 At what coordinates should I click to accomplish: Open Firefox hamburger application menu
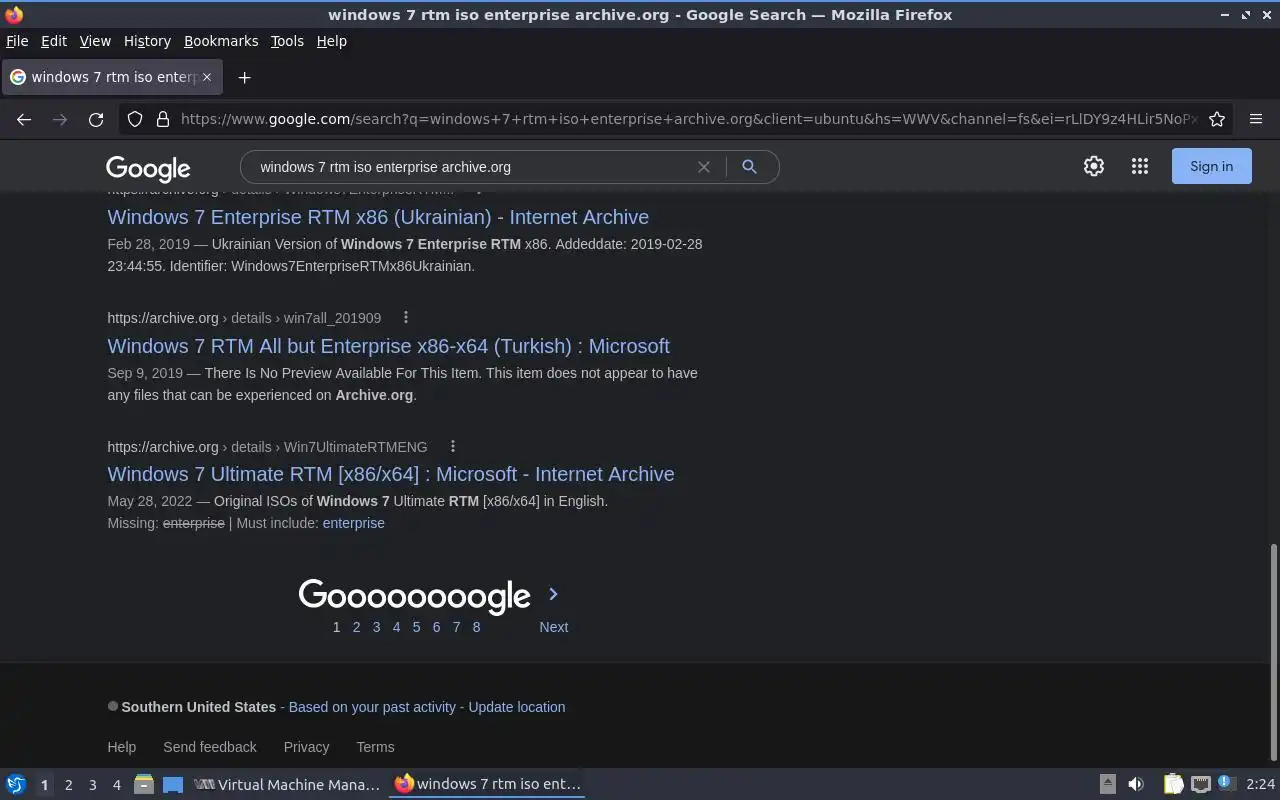1256,119
